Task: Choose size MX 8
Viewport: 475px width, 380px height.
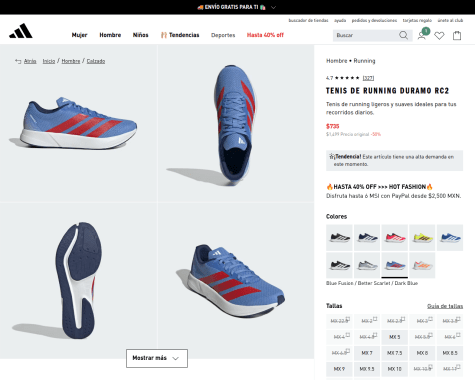Action: [422, 353]
